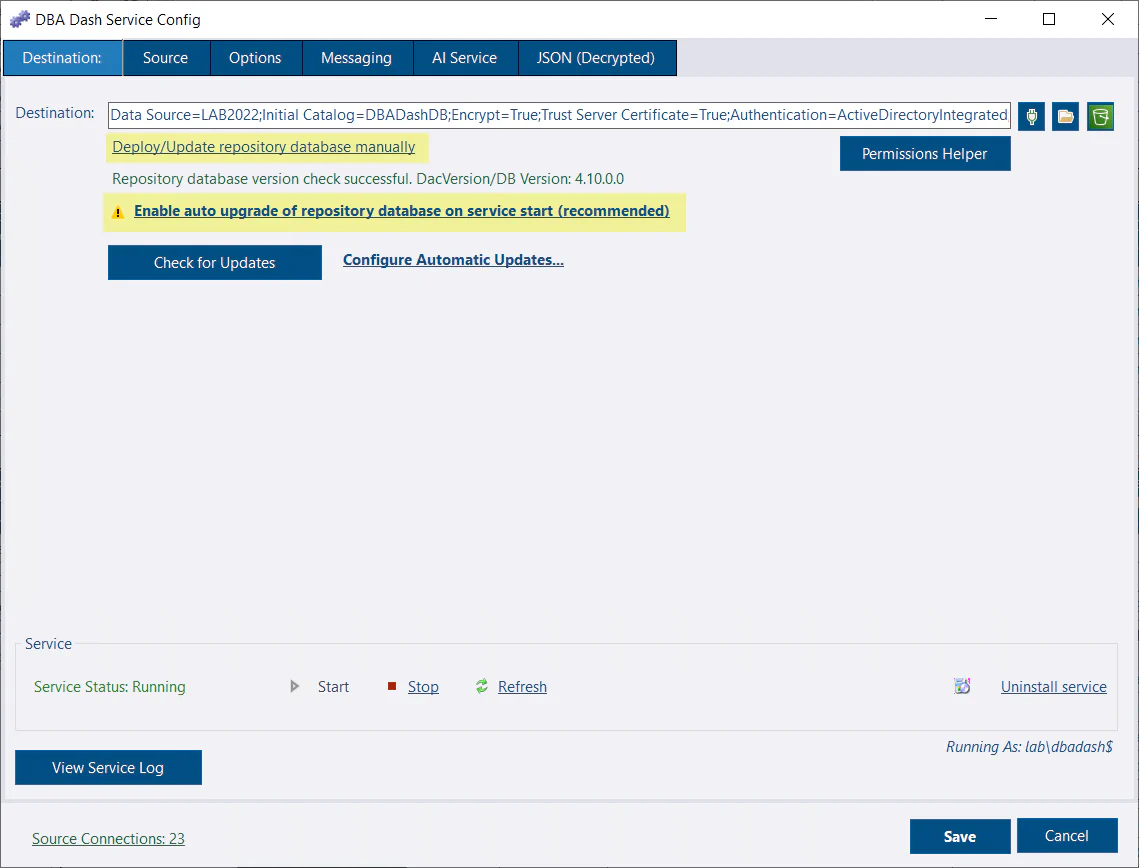Open Configure Automatic Updates link
The image size is (1139, 868).
(x=453, y=260)
